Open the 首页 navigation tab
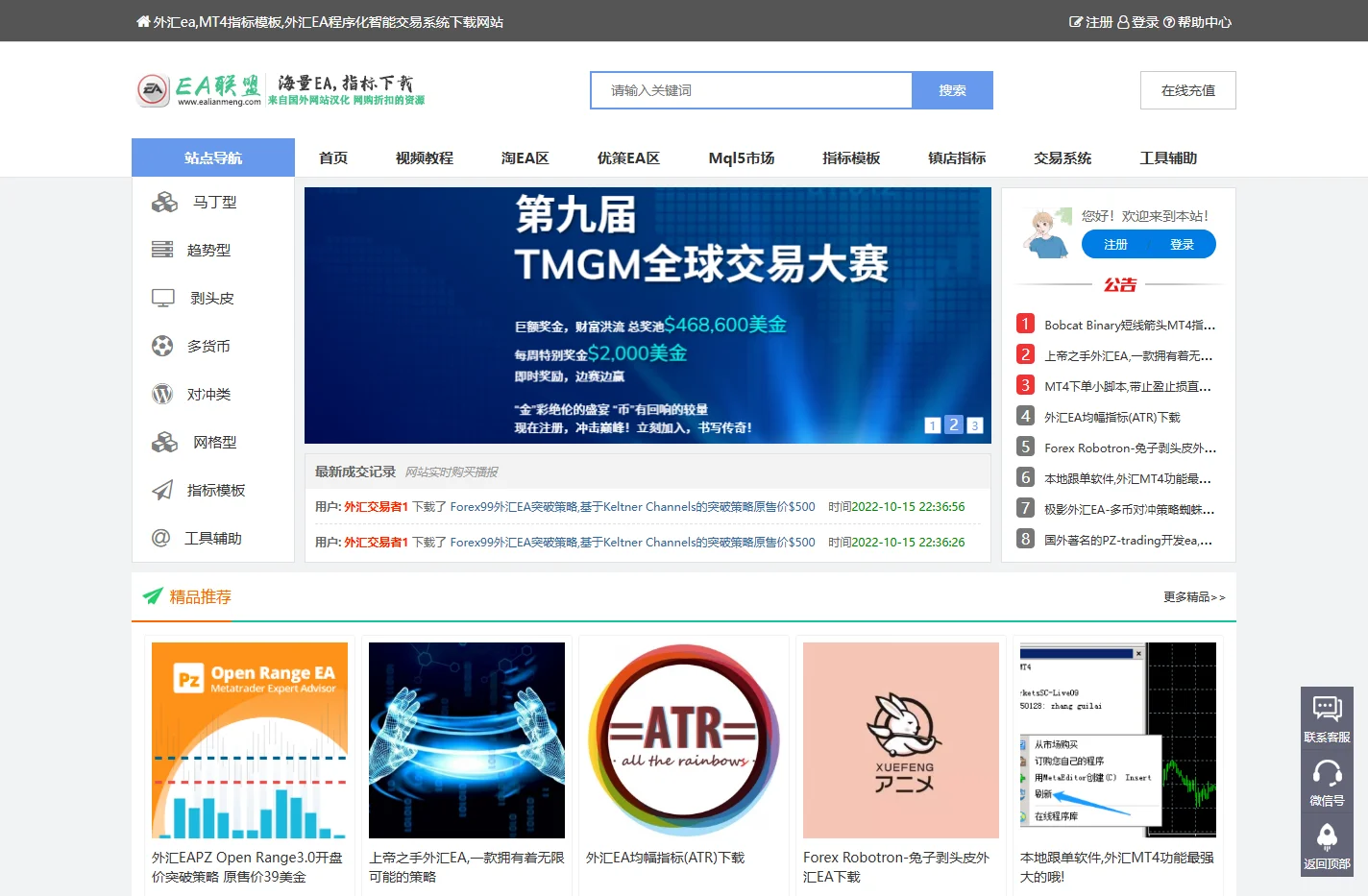 click(x=333, y=157)
